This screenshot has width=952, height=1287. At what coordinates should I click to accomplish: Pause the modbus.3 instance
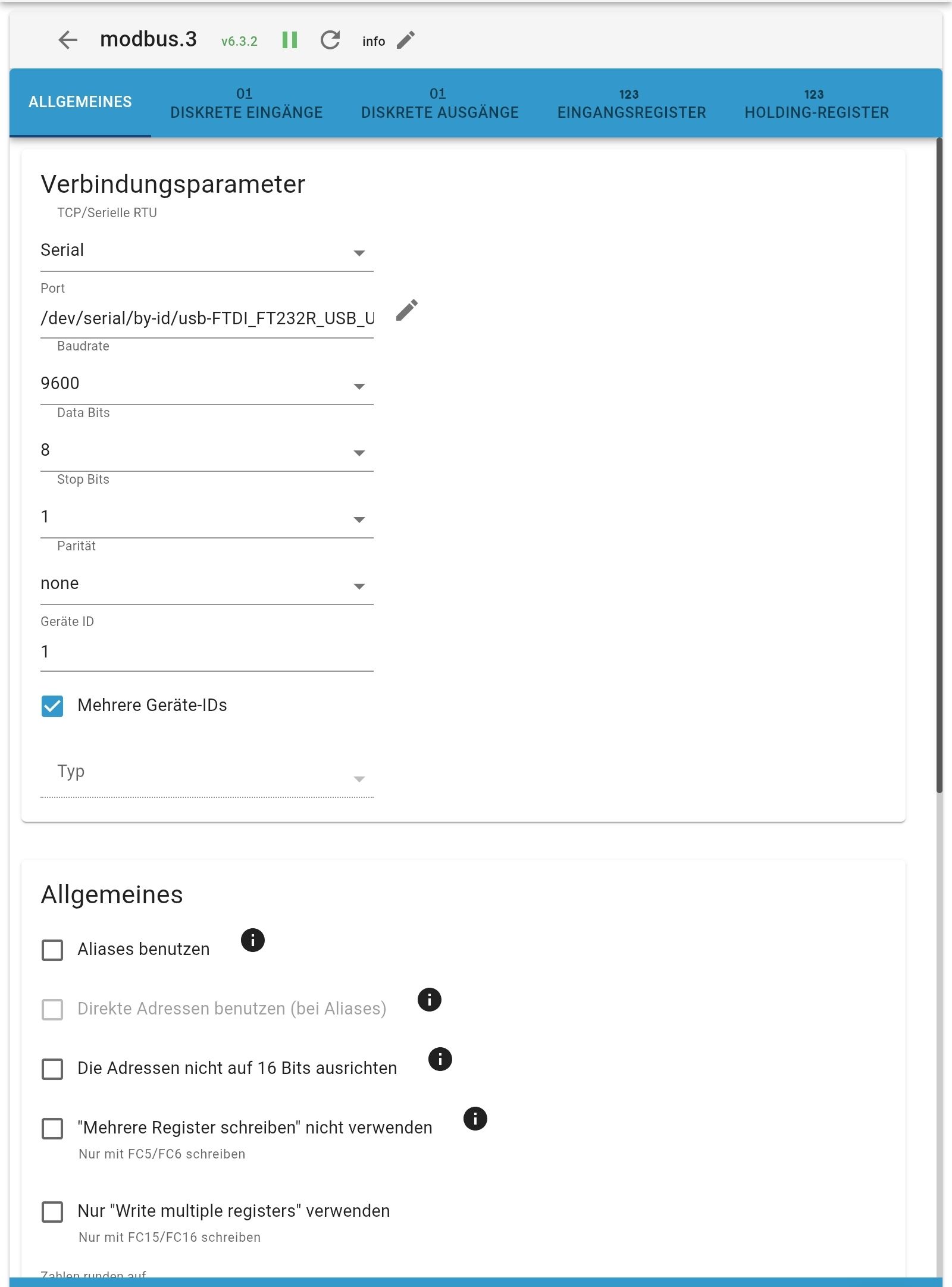(x=290, y=40)
